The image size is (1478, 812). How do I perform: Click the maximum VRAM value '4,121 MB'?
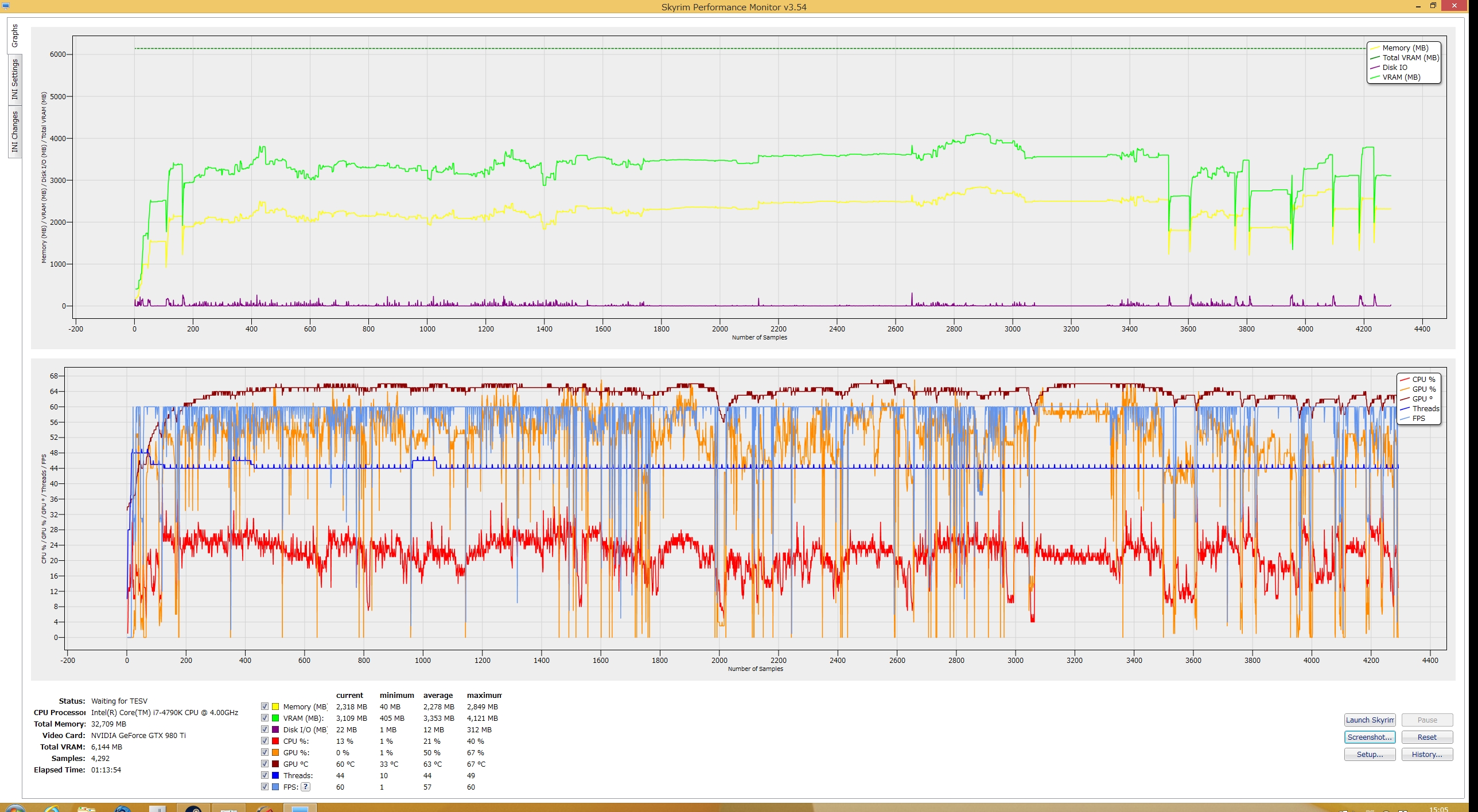click(483, 718)
